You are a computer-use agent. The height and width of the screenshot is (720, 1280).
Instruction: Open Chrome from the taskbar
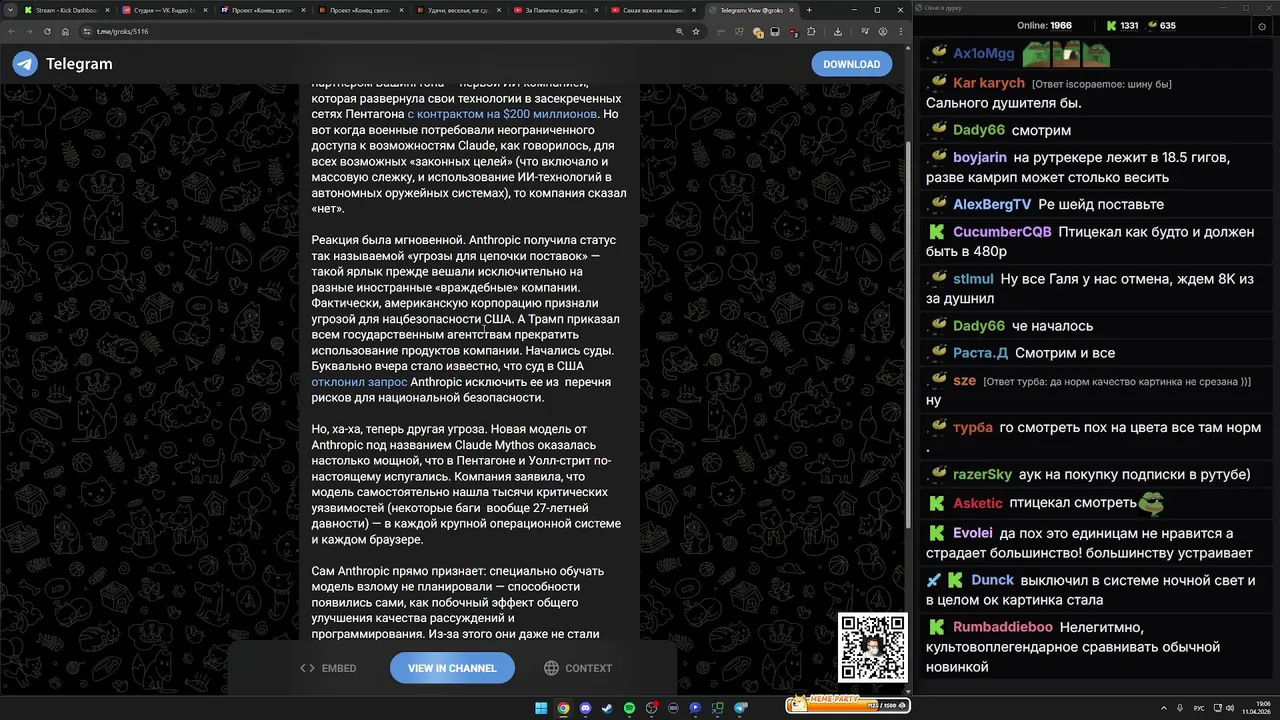pyautogui.click(x=563, y=708)
